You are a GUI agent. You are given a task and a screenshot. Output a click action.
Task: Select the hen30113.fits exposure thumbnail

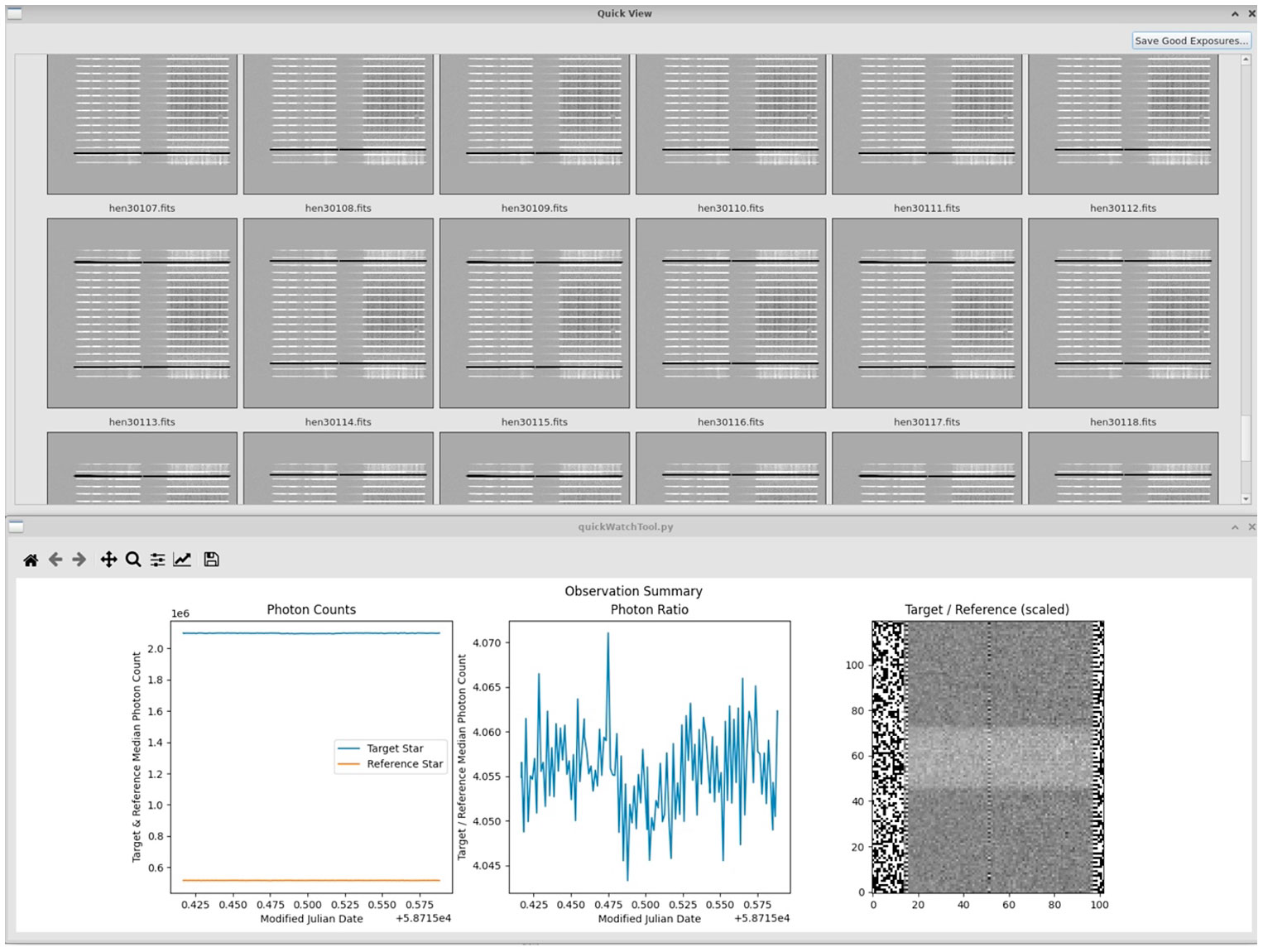click(142, 313)
